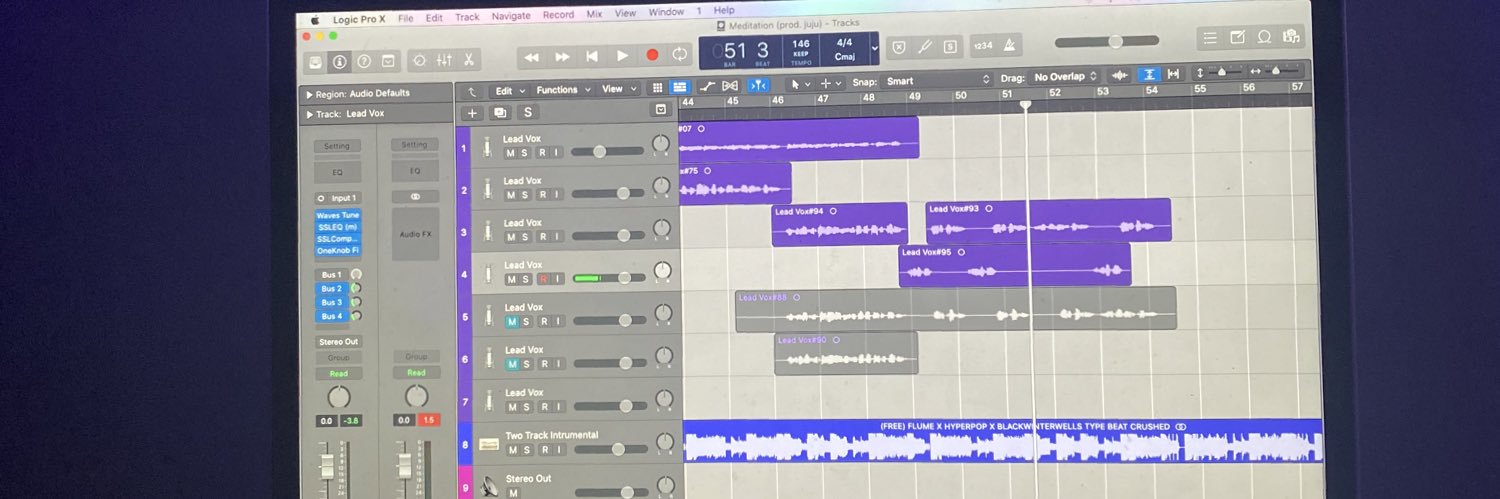Screen dimensions: 1500x499
Task: Click the Stereo Out output slot
Action: pos(338,342)
